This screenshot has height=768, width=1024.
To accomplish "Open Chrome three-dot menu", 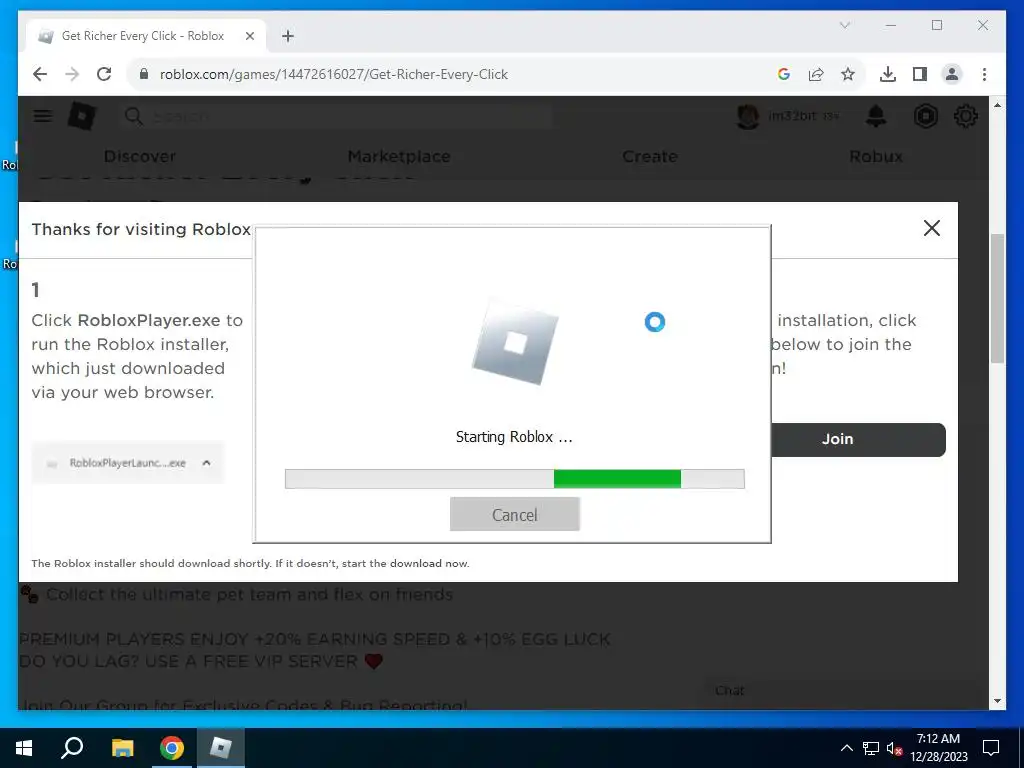I will [x=984, y=74].
